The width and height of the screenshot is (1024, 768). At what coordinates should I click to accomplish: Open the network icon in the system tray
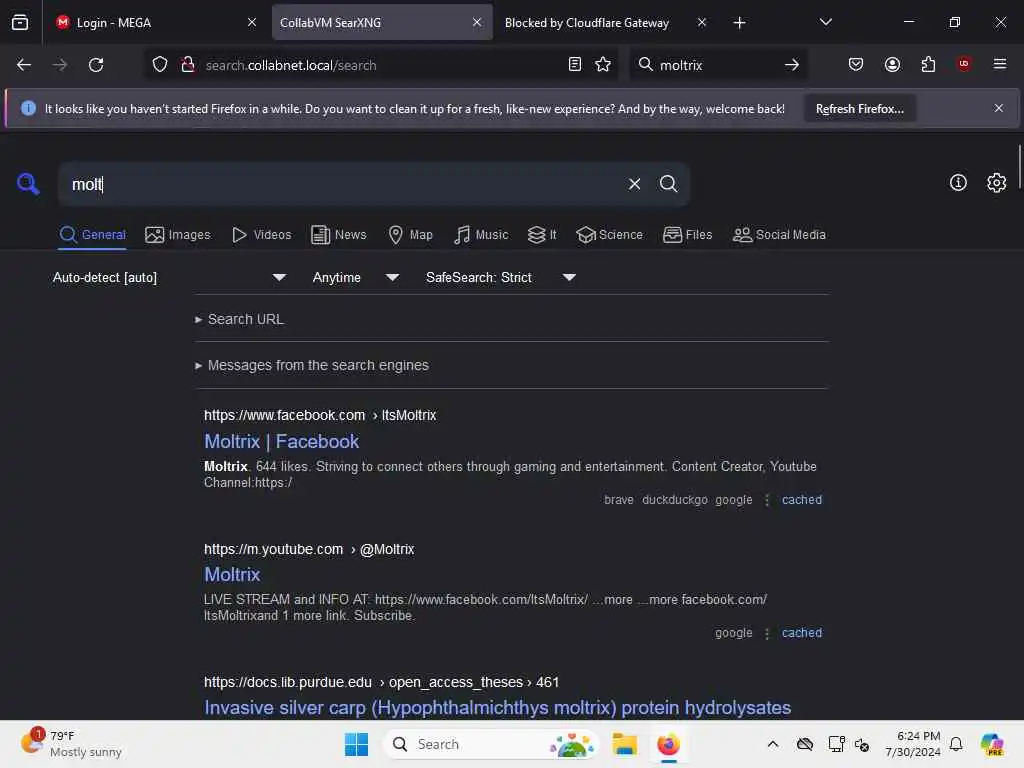tap(836, 744)
